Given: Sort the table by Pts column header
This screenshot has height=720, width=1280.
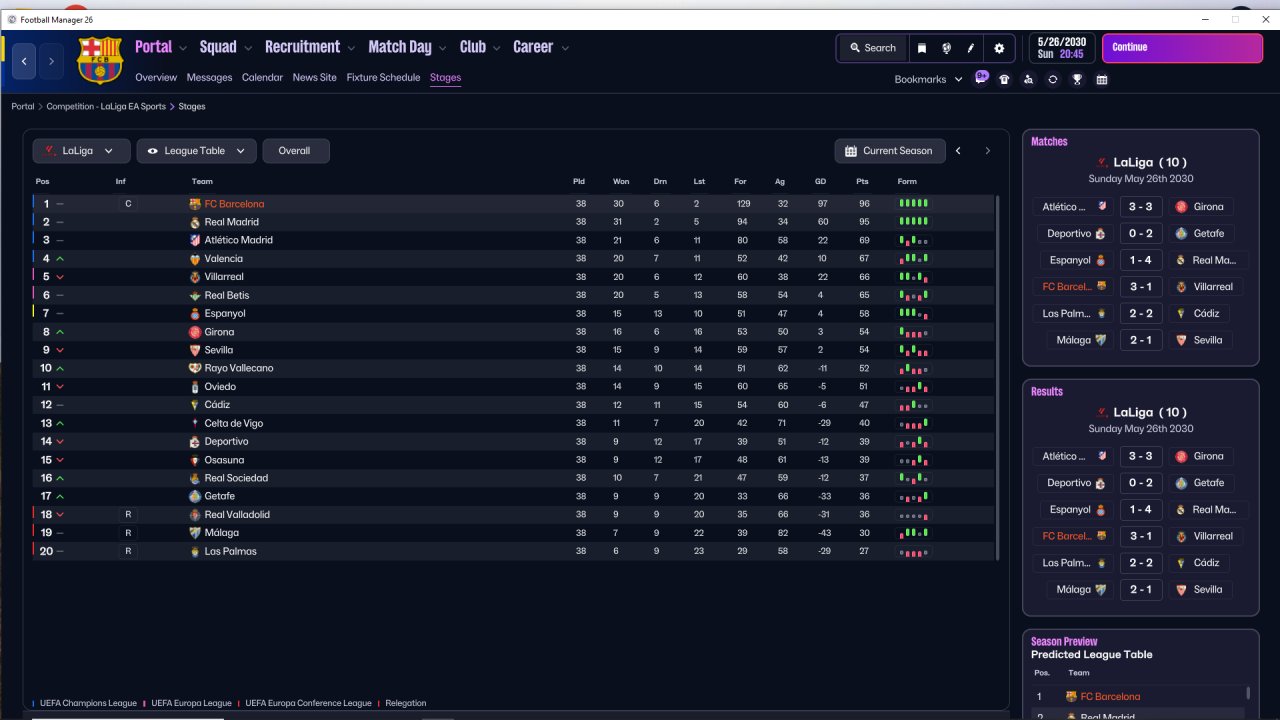Looking at the screenshot, I should pos(862,181).
